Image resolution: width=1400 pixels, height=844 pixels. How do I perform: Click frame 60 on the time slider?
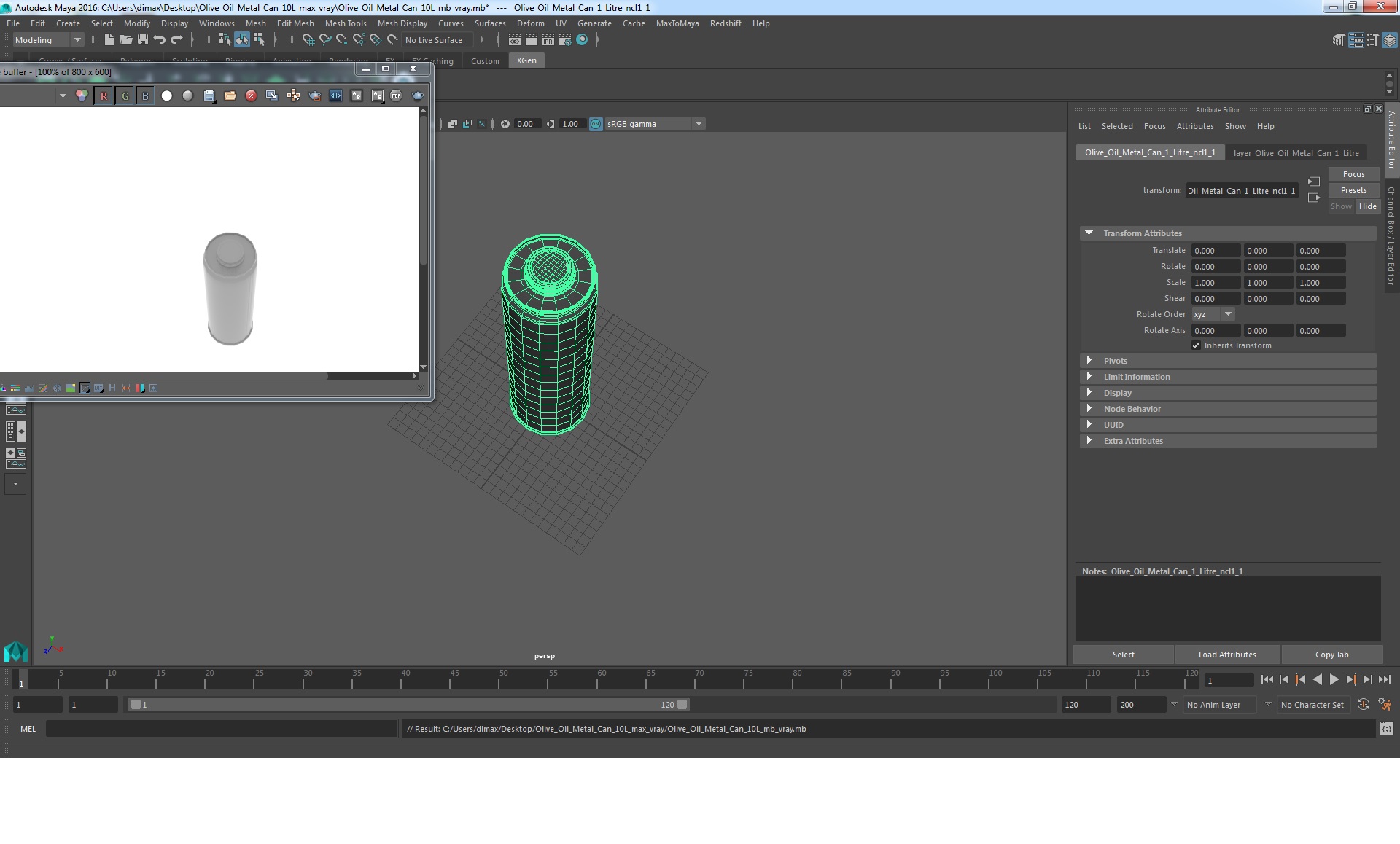click(x=602, y=679)
